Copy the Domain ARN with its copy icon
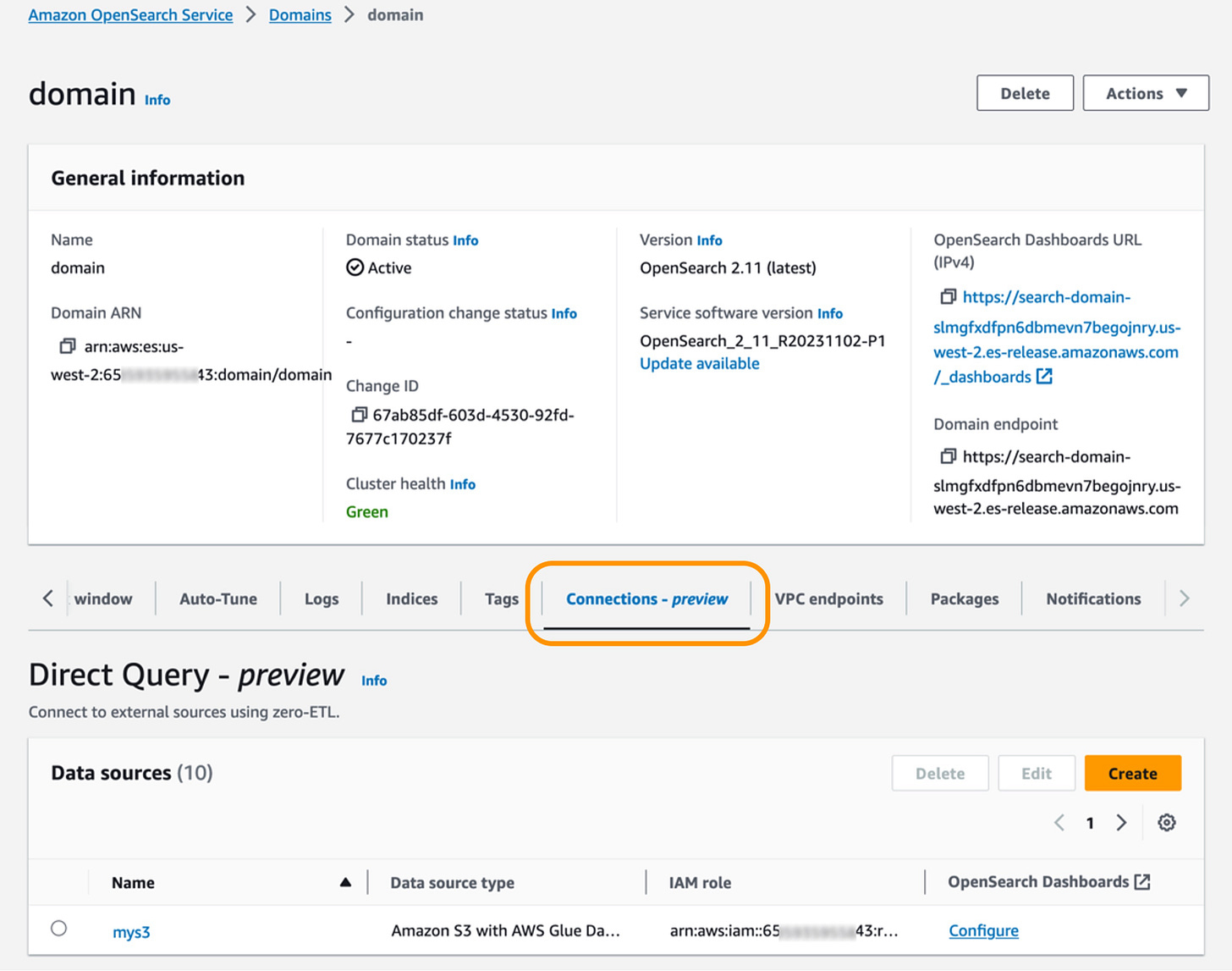Screen dimensions: 1232x971 68,346
